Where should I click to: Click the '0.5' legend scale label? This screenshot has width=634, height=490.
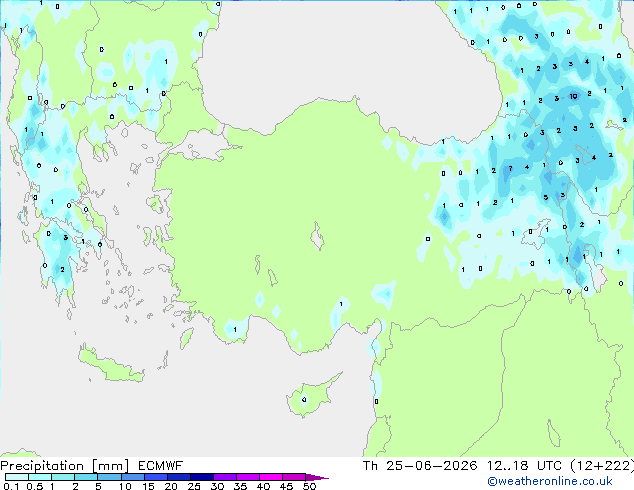point(35,486)
